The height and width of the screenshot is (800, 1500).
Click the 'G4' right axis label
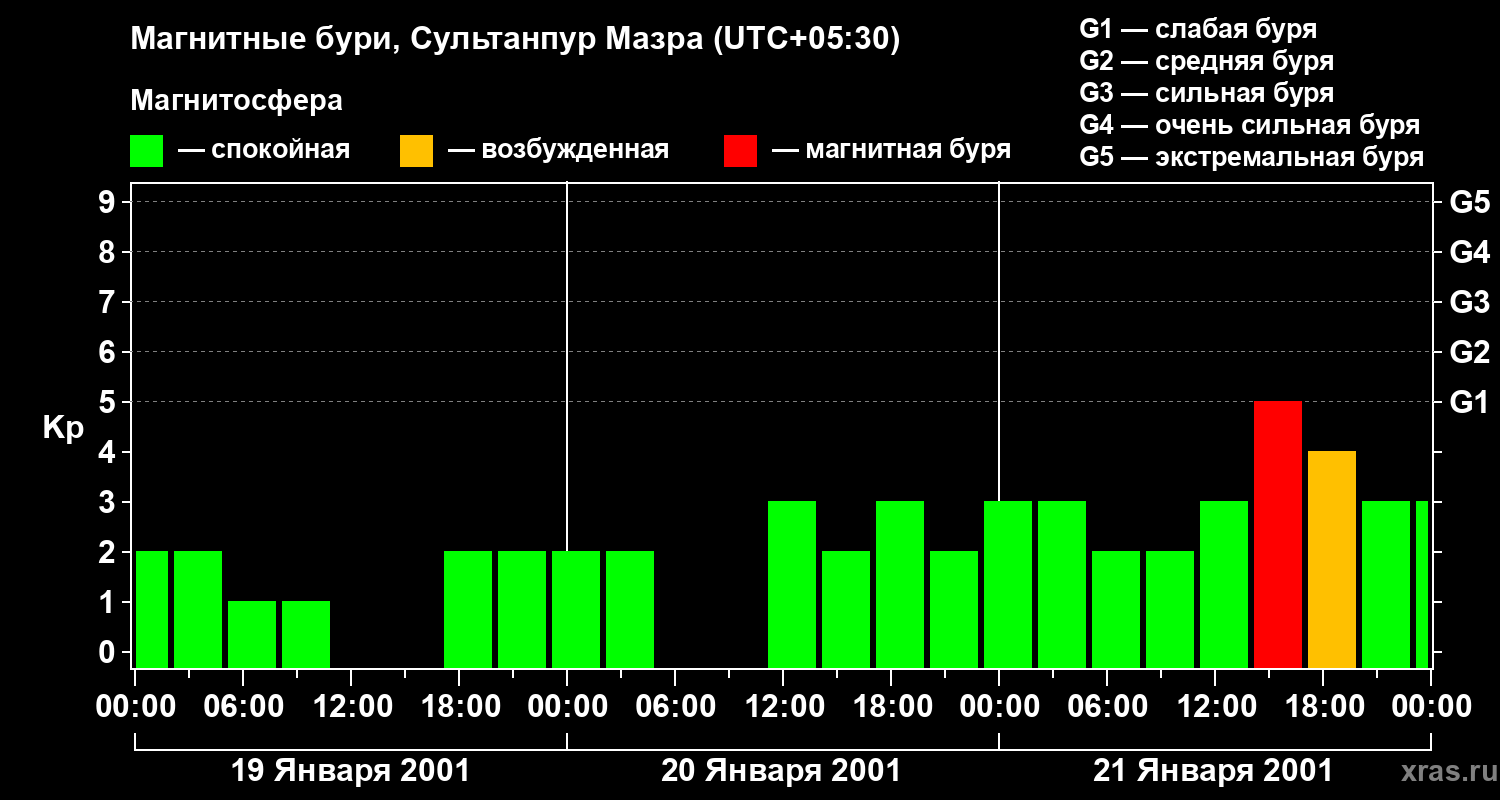[x=1469, y=253]
